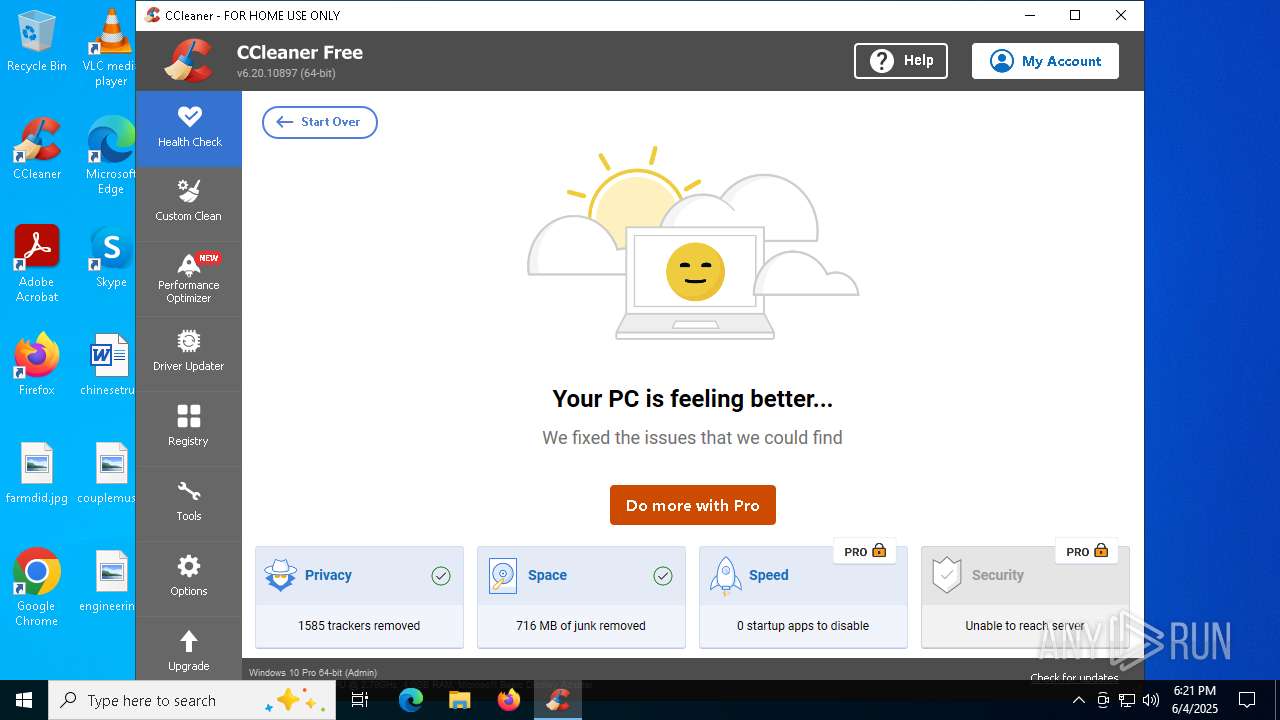Select the farmdid.jpg desktop file
1280x720 pixels.
point(37,473)
